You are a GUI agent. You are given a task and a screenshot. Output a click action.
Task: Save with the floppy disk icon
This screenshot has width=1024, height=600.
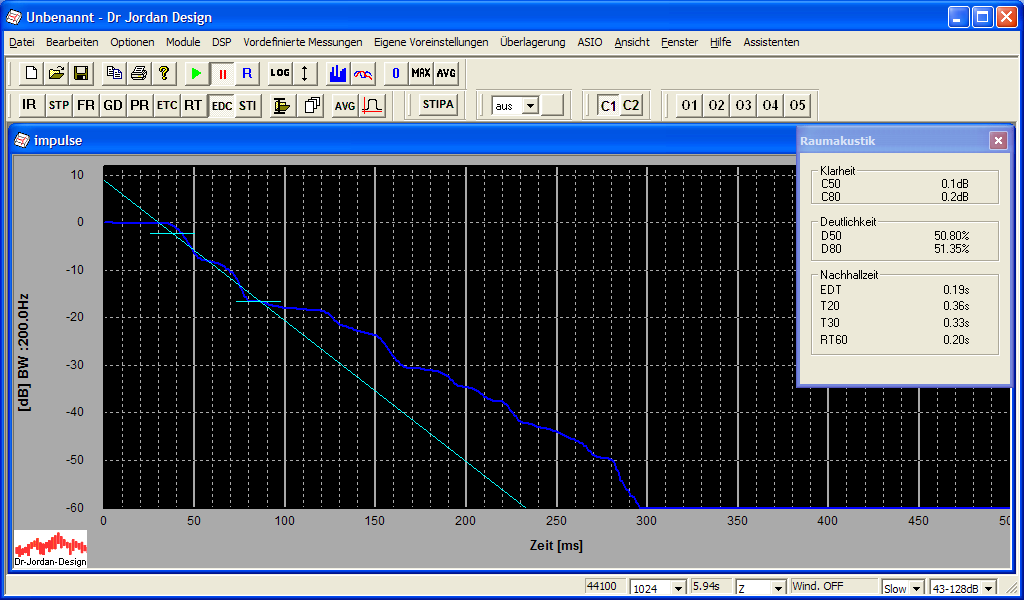[81, 73]
